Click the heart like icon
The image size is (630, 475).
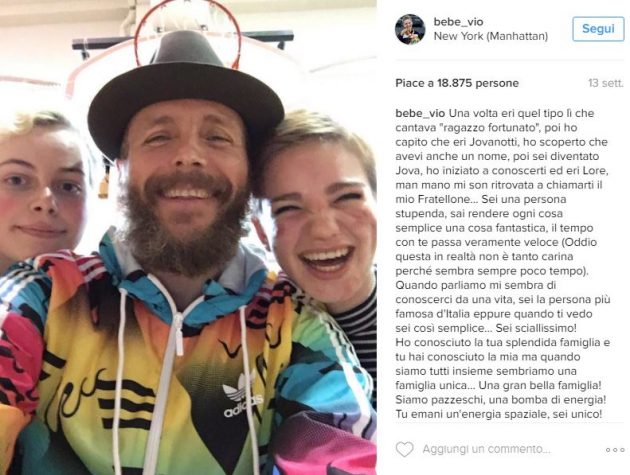pos(404,449)
